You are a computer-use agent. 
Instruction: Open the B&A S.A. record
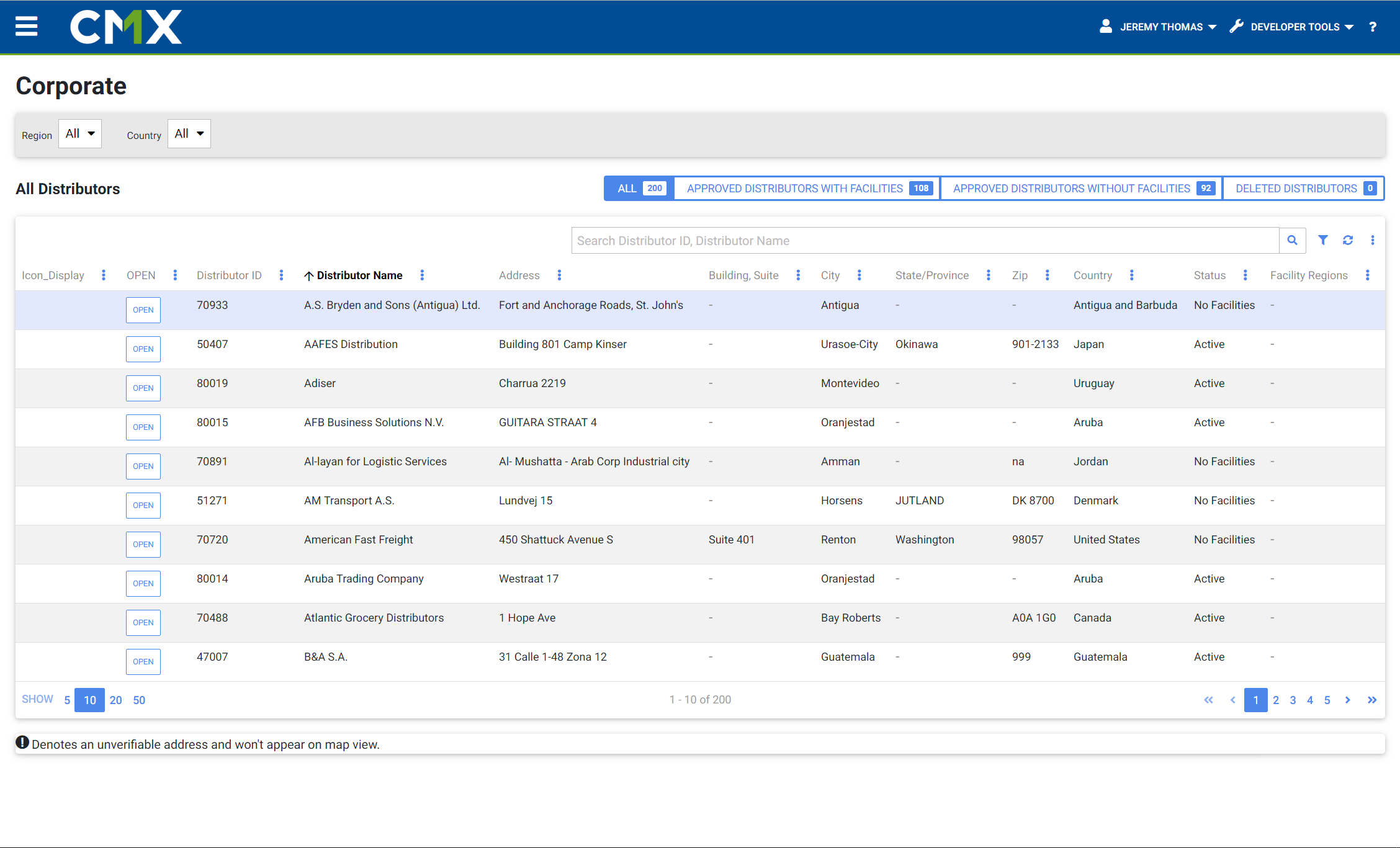pyautogui.click(x=143, y=662)
